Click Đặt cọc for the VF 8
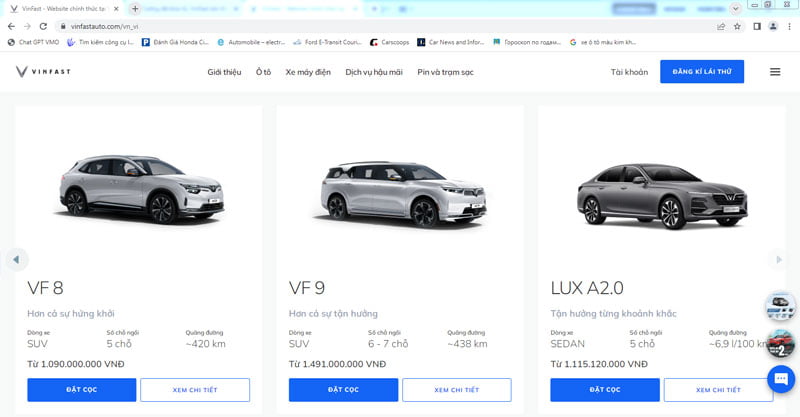800x417 pixels. [82, 389]
